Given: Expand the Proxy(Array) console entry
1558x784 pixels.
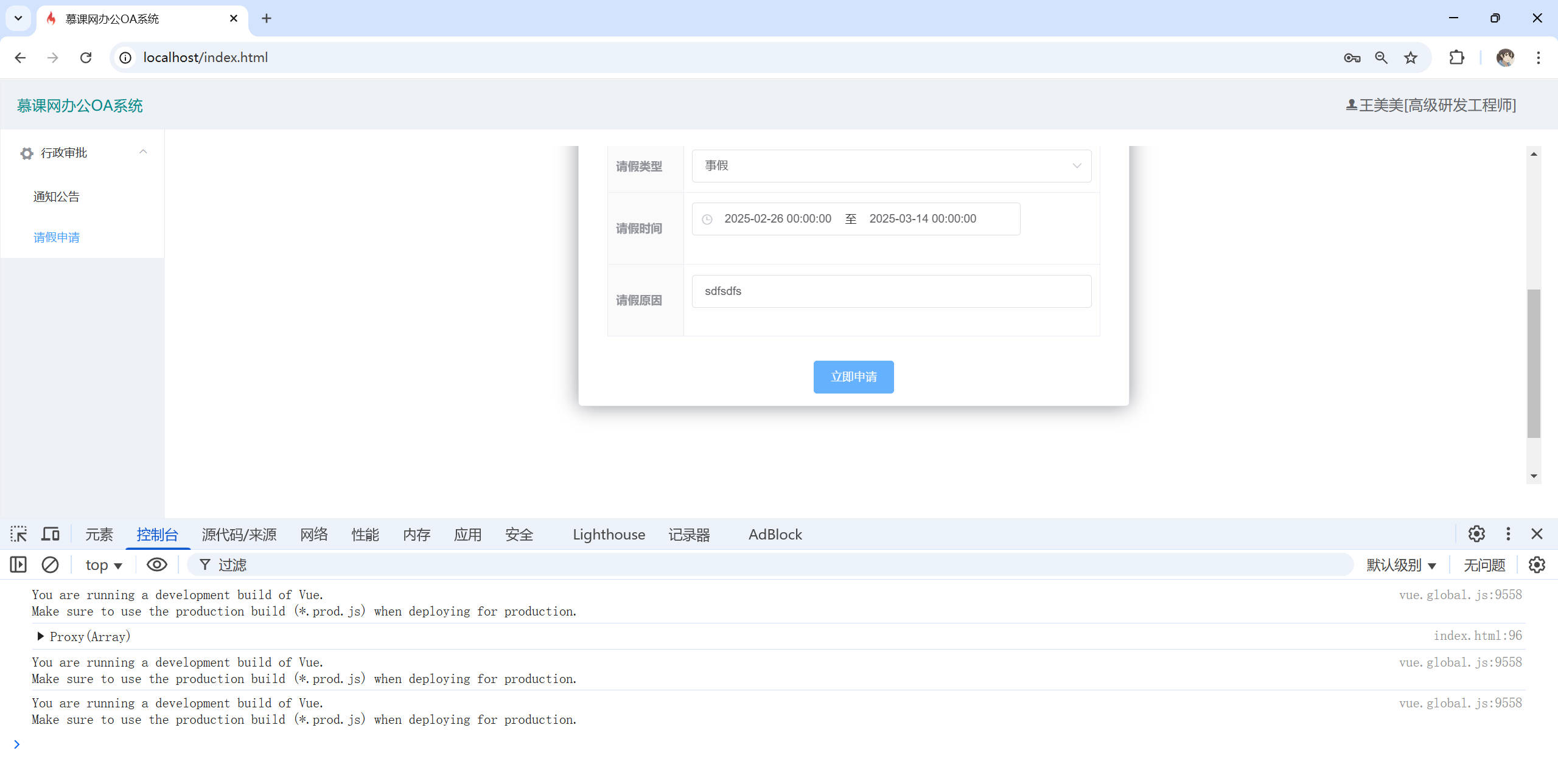Looking at the screenshot, I should coord(41,636).
